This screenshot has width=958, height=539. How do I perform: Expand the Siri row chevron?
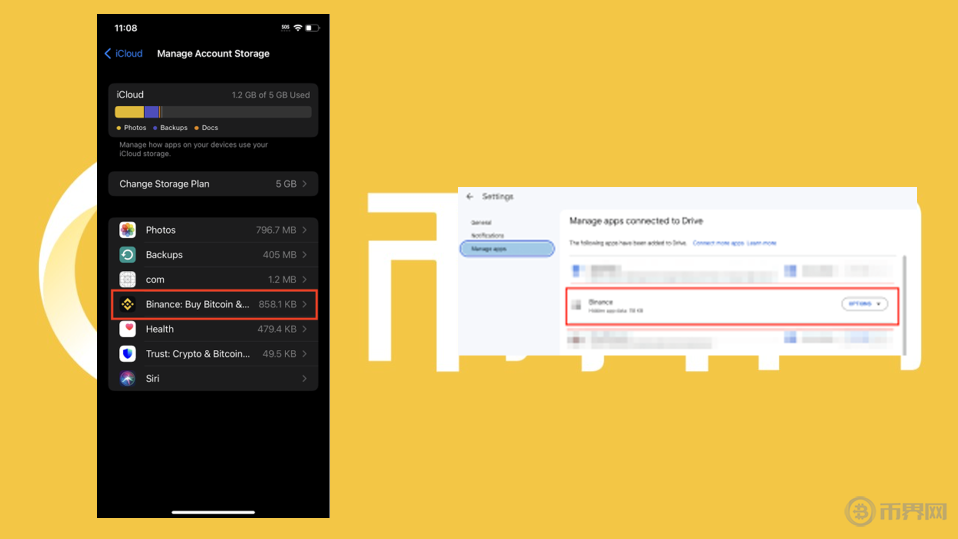coord(305,379)
